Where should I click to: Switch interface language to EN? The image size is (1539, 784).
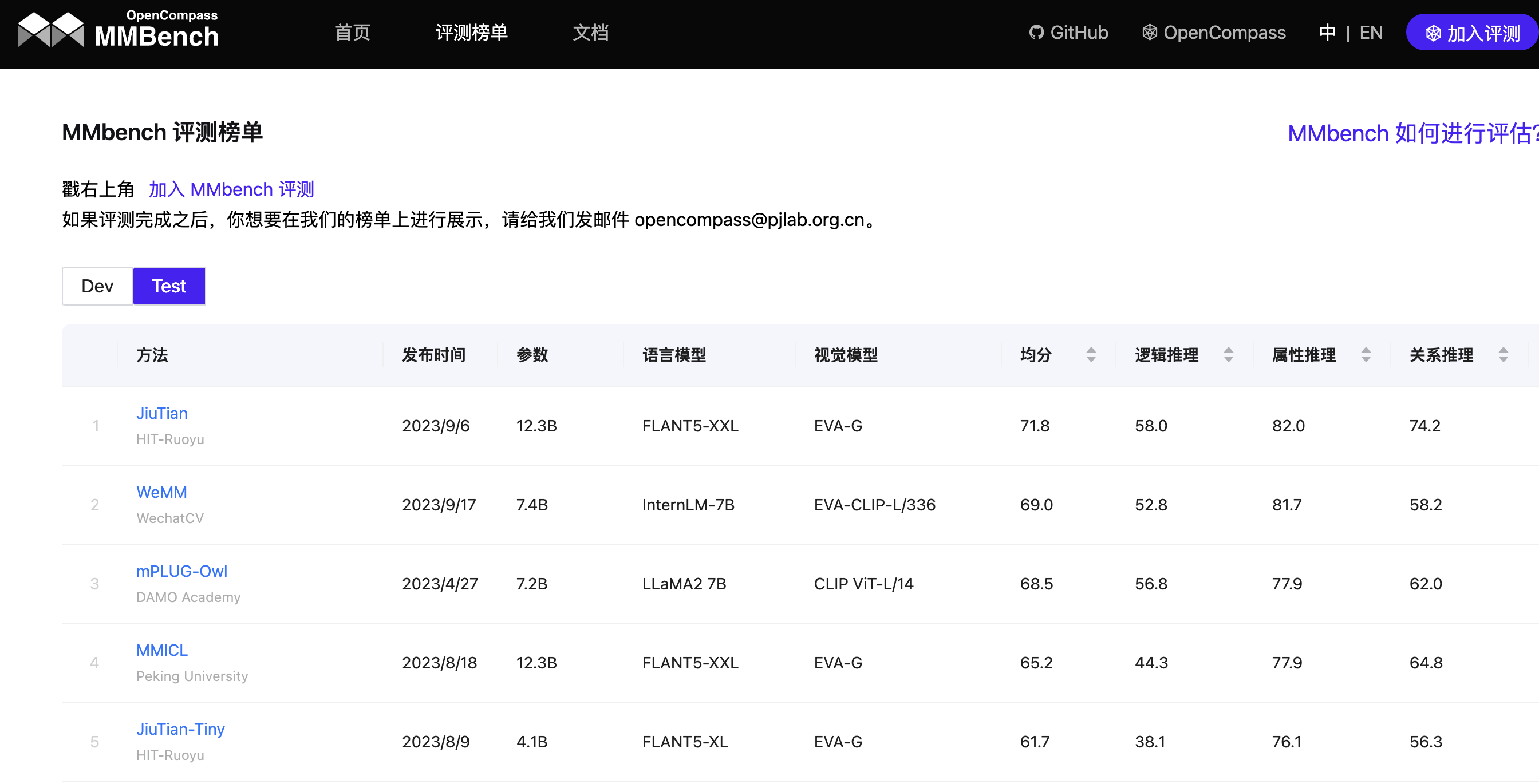tap(1371, 32)
